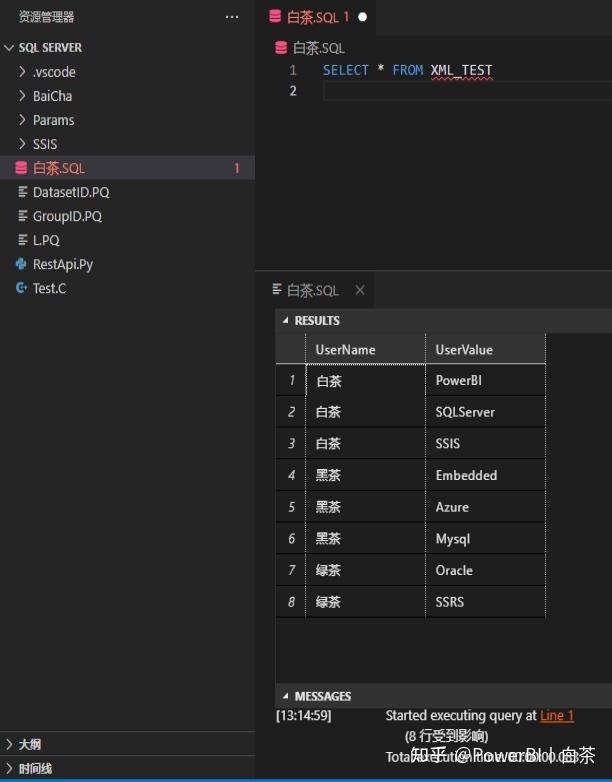Open the explorer more actions ellipsis
Viewport: 612px width, 782px height.
pos(232,17)
